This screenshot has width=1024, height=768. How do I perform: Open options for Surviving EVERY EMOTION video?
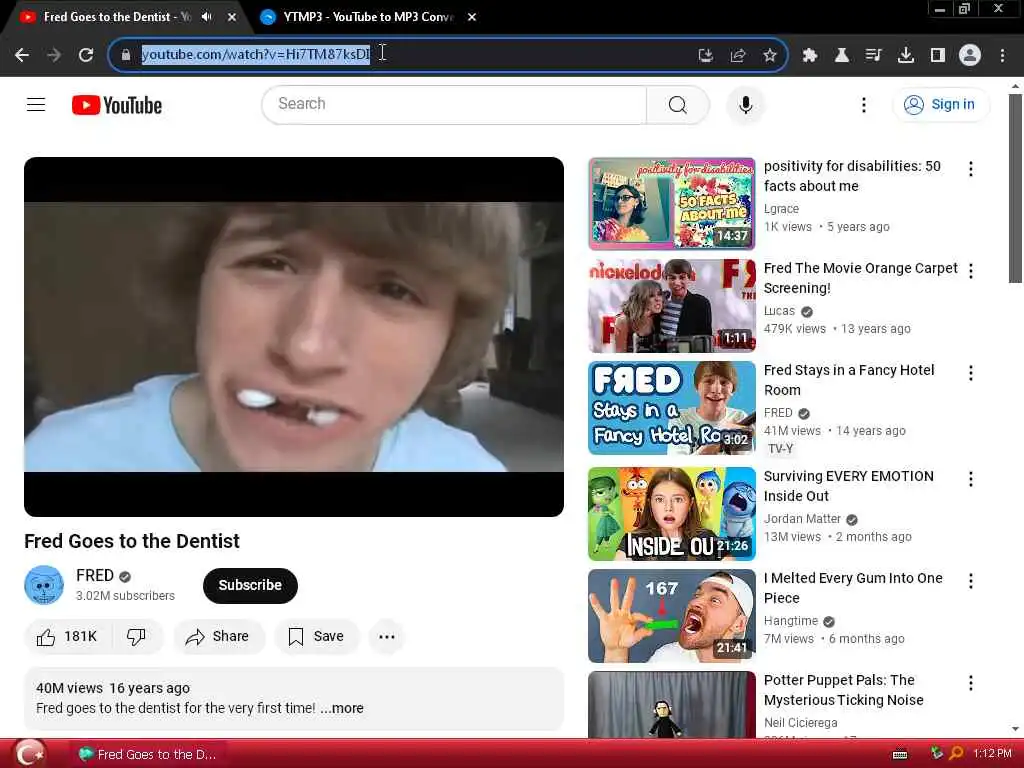(970, 479)
